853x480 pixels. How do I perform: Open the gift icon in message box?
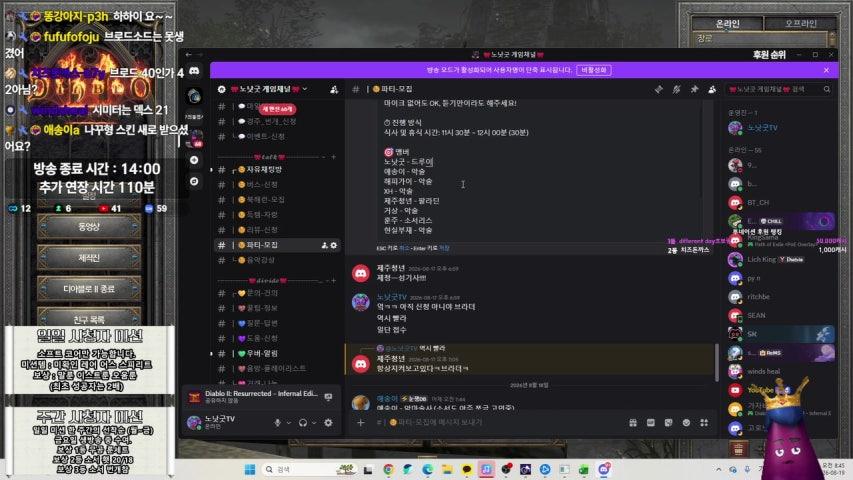(x=633, y=422)
